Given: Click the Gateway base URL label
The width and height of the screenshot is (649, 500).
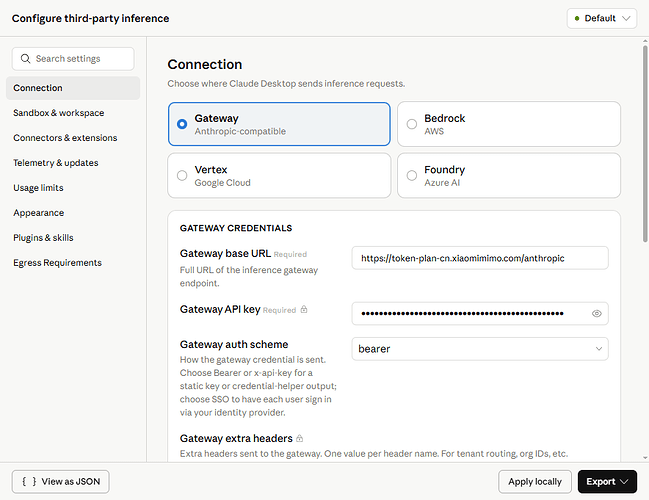Looking at the screenshot, I should click(x=225, y=253).
